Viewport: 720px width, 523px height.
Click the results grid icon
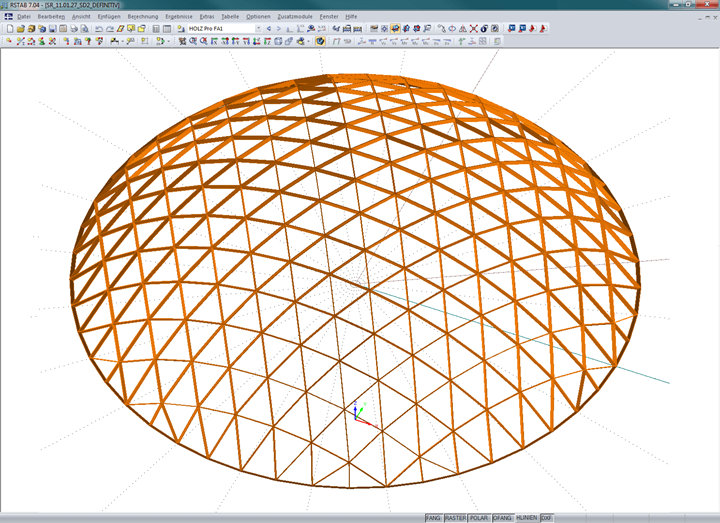tap(483, 41)
